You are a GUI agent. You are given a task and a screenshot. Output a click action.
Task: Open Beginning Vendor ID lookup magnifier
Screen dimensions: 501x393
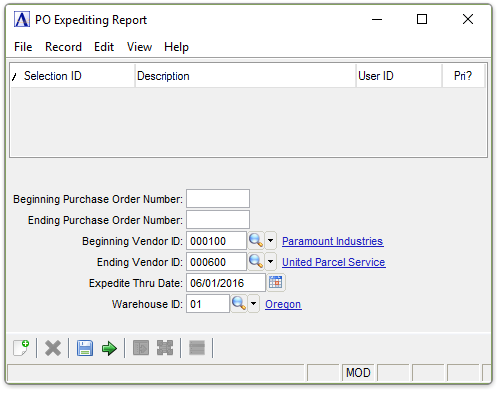(256, 240)
